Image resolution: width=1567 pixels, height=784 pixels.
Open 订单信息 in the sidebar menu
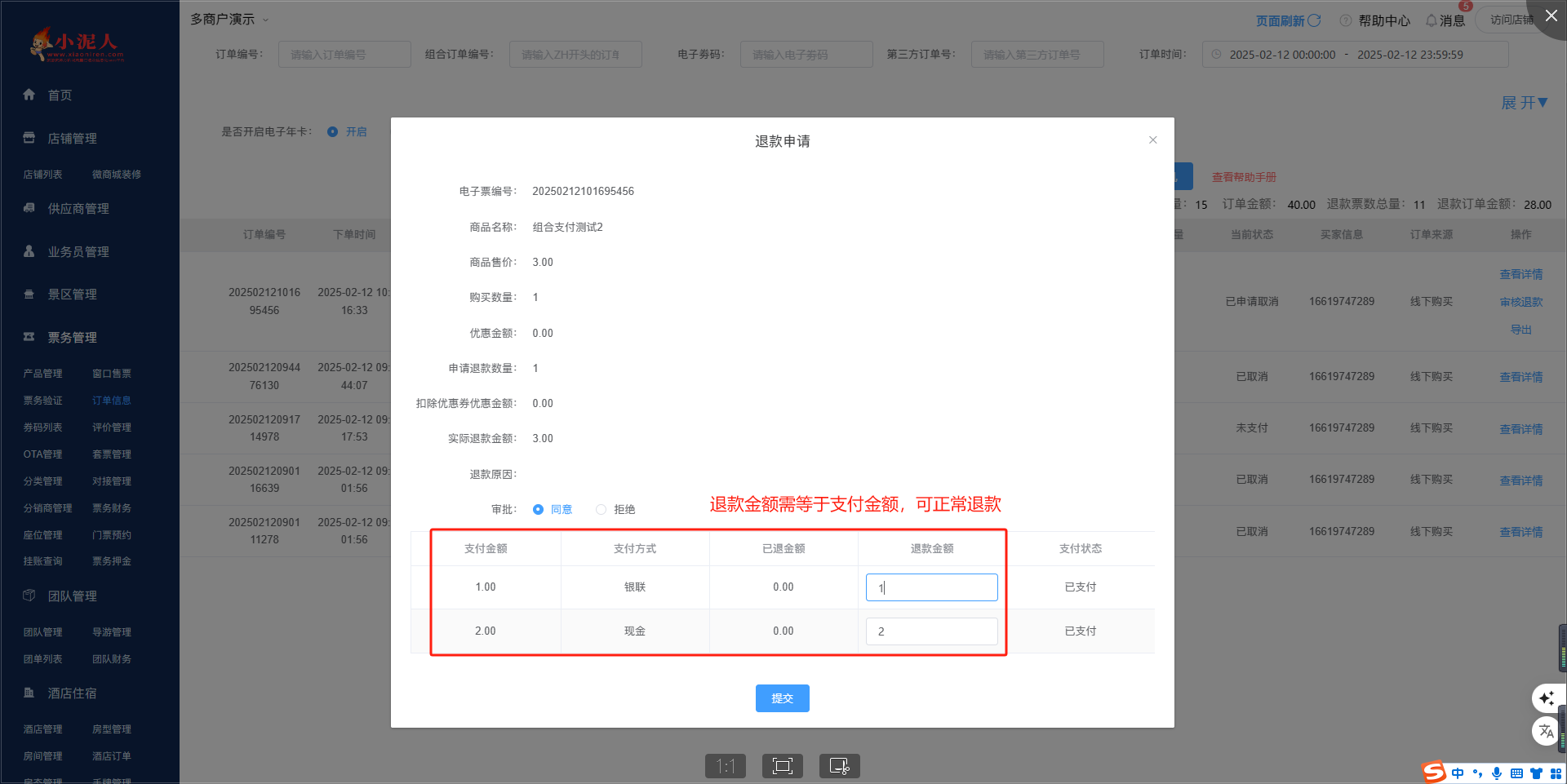[111, 401]
